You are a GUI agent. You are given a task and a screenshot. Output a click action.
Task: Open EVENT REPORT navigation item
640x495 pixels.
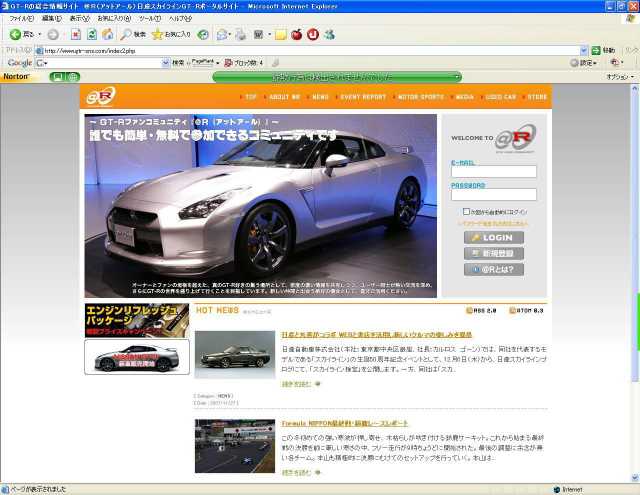tap(363, 97)
